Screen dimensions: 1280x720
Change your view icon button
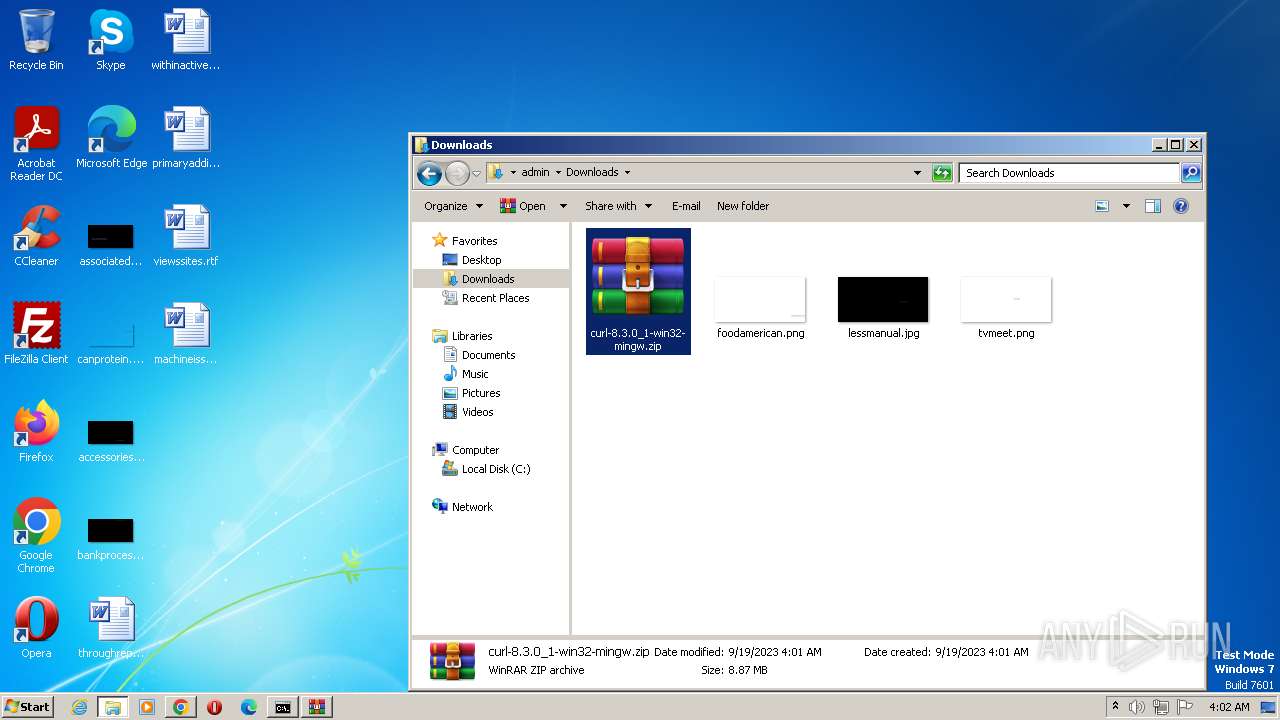coord(1102,206)
